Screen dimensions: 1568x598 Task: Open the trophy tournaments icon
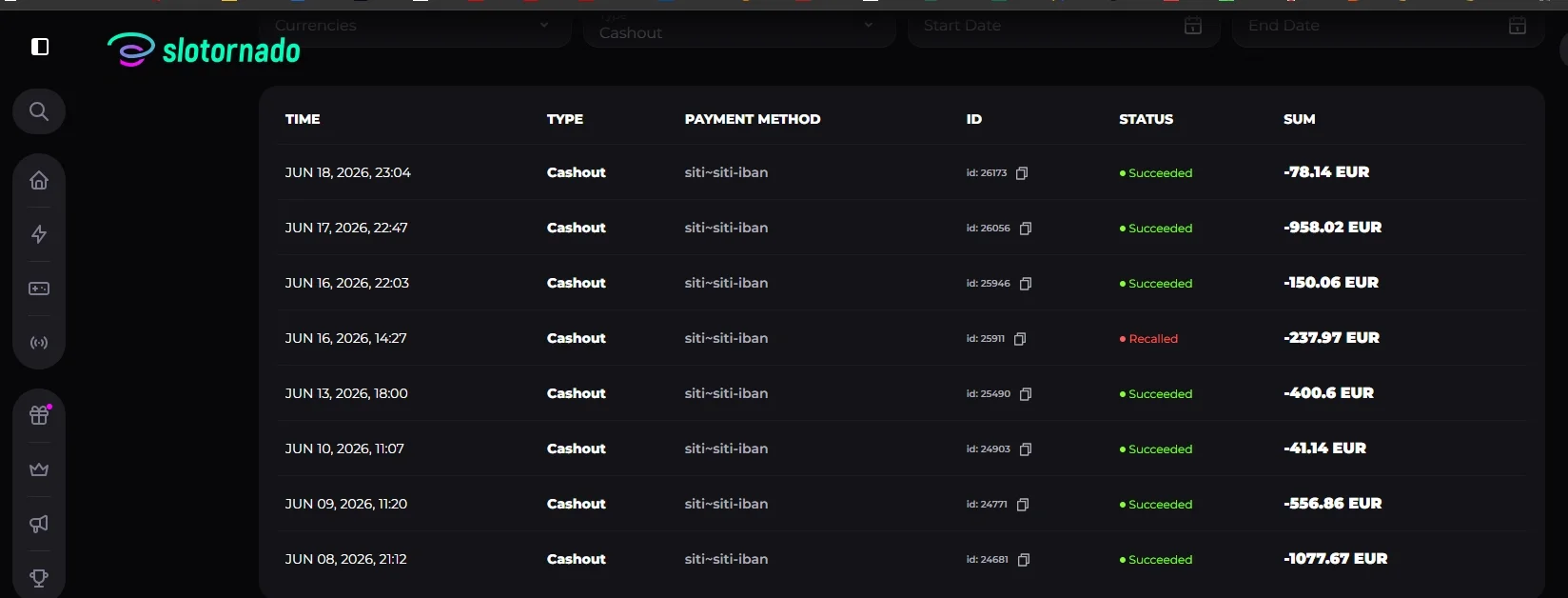39,578
